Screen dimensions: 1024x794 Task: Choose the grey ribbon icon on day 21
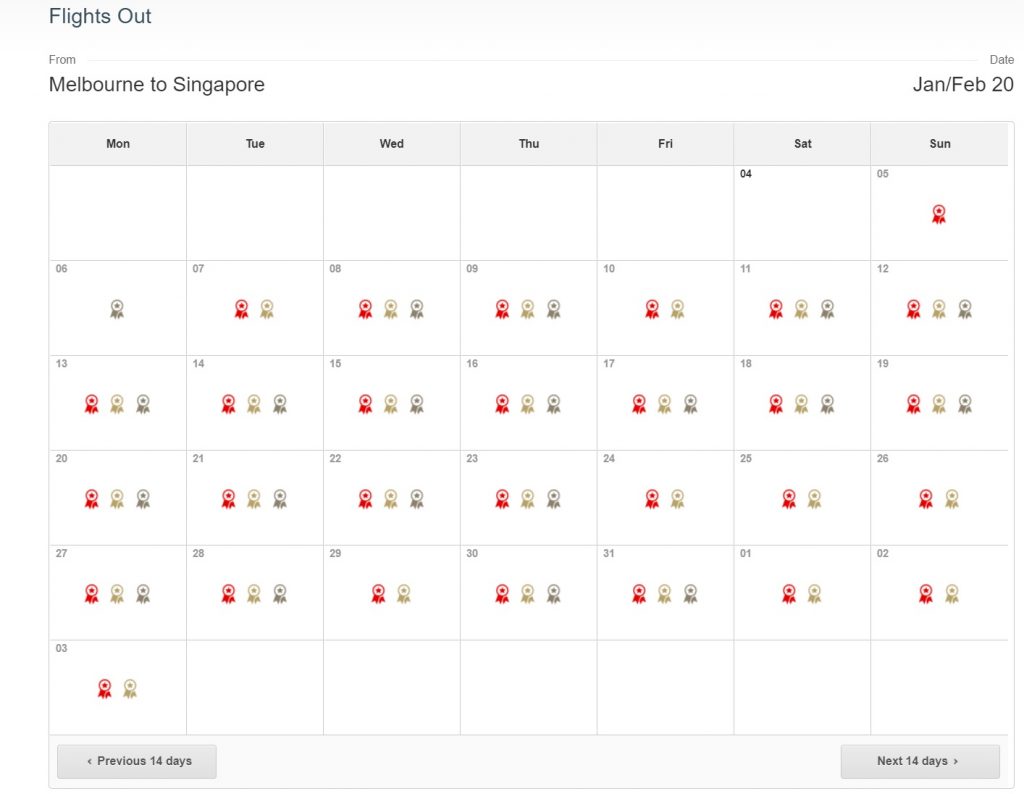(x=280, y=499)
